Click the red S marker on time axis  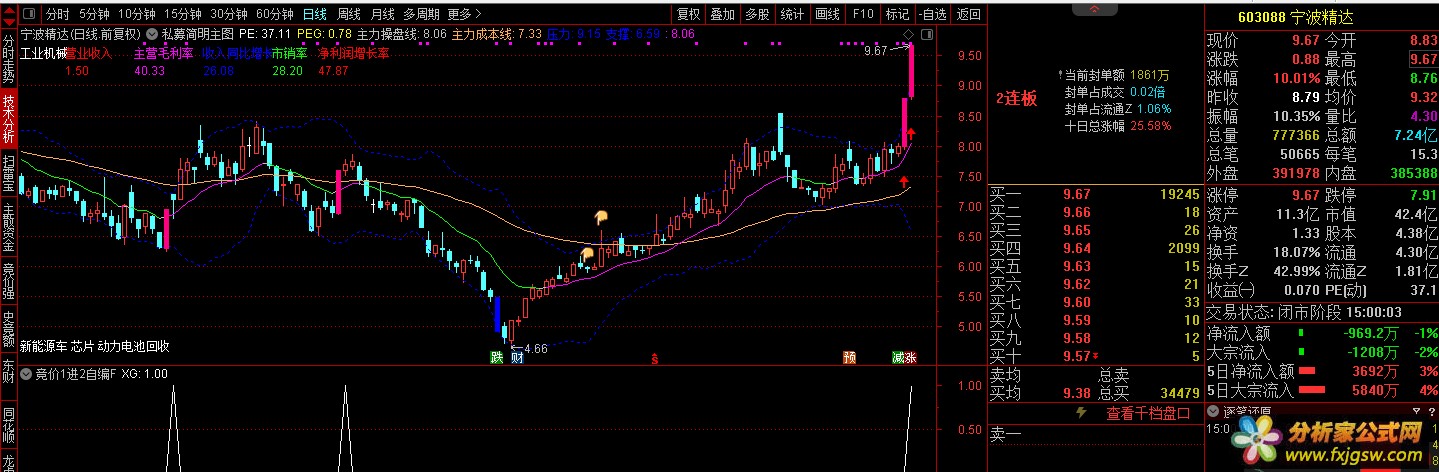coord(655,357)
